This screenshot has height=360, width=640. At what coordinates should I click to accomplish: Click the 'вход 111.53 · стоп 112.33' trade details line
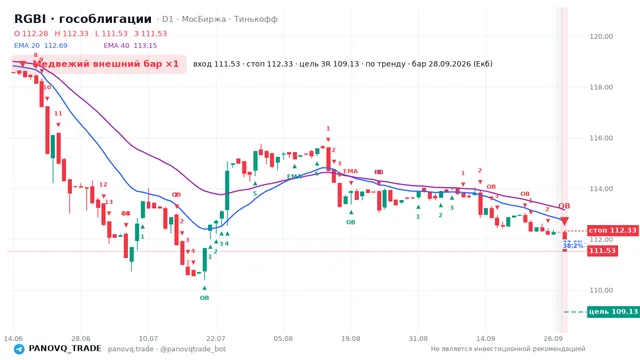pyautogui.click(x=343, y=64)
